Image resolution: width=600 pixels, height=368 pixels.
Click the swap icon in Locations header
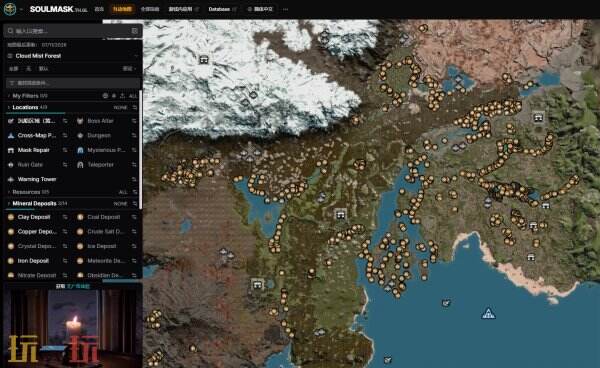(x=135, y=108)
